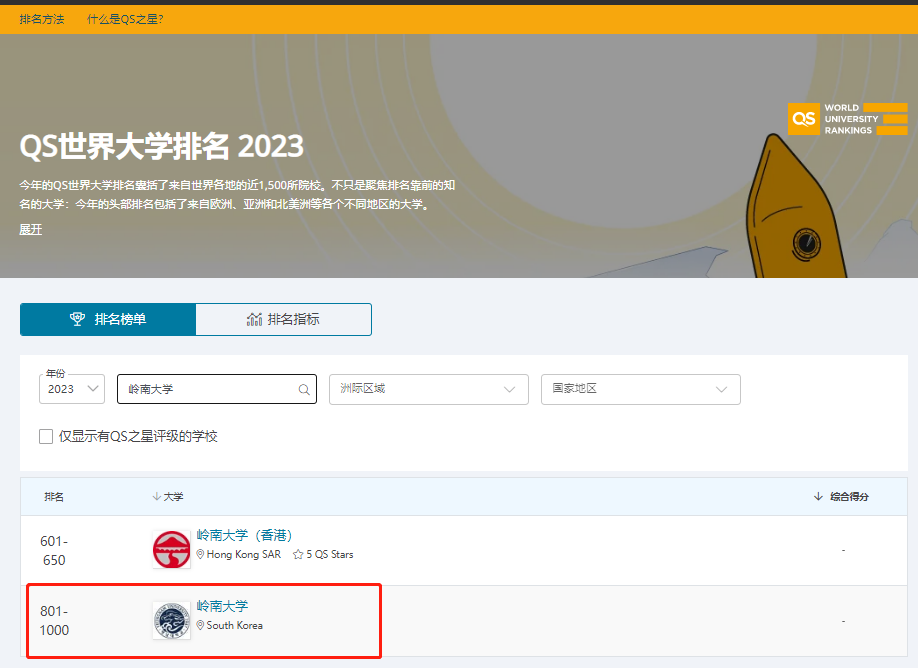Viewport: 918px width, 668px height.
Task: Click the 801-1000 rank cell
Action: 54,621
